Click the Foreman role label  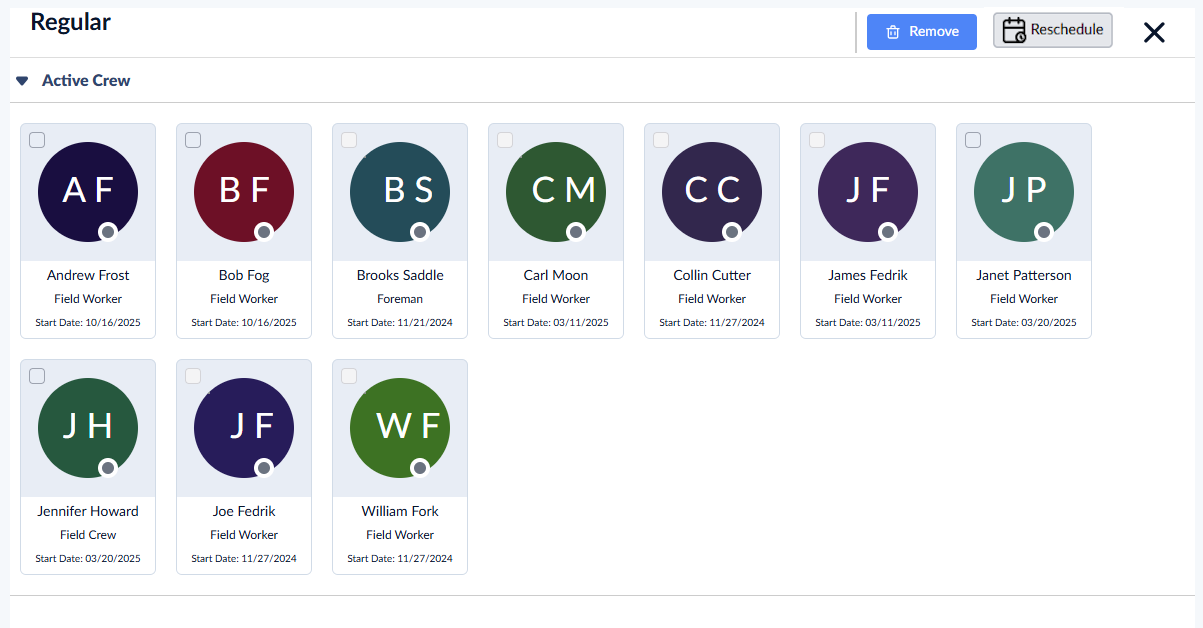(400, 299)
